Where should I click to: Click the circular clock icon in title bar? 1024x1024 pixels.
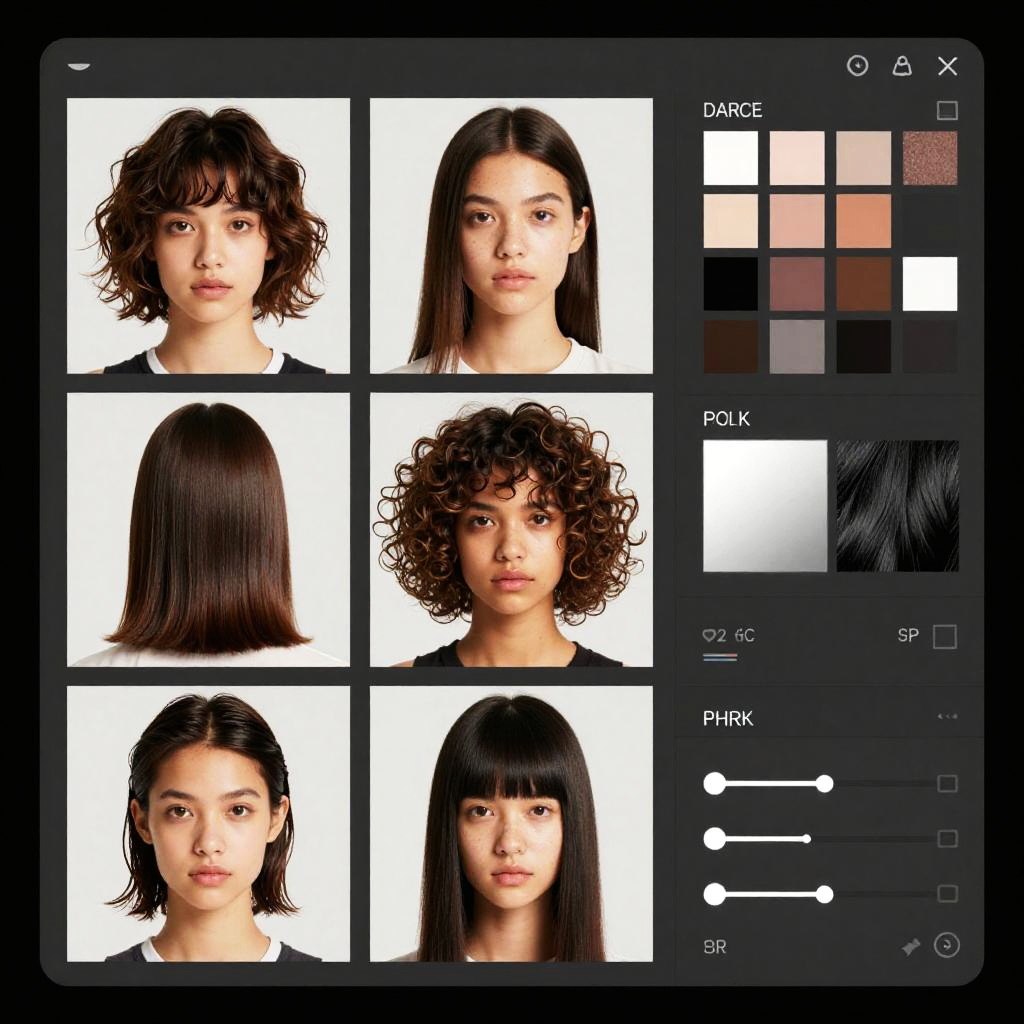coord(857,66)
